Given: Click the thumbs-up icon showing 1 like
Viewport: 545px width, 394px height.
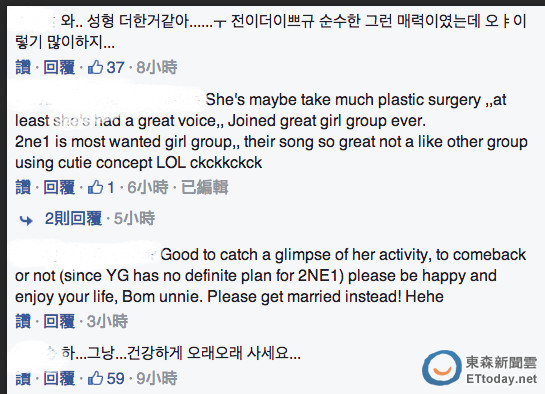Looking at the screenshot, I should 95,187.
